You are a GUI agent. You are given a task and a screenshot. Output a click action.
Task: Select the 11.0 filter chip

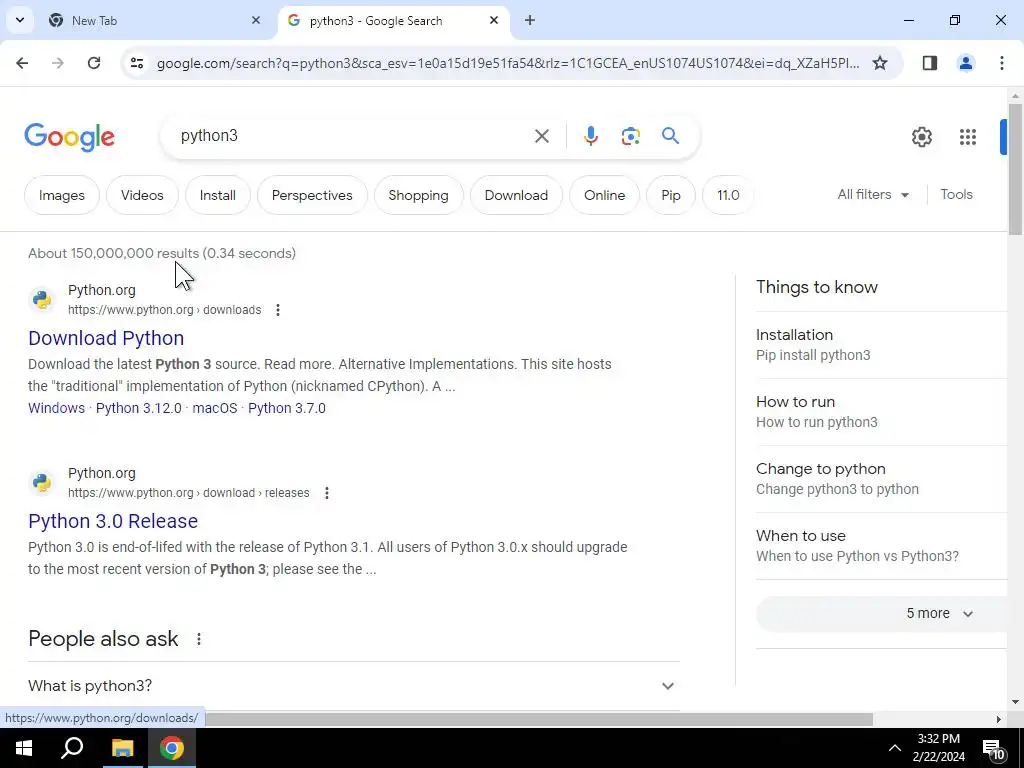point(728,195)
